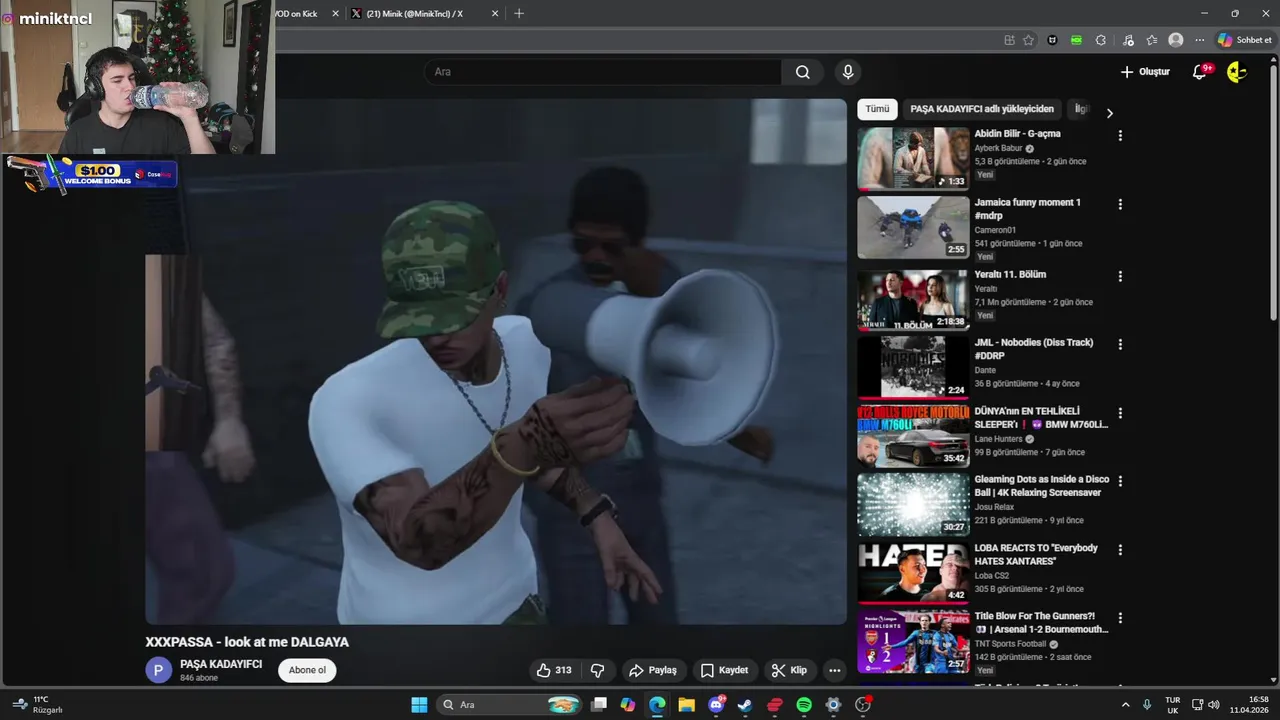
Task: Open Abidin Bilir - G-açma thumbnail
Action: pyautogui.click(x=913, y=158)
